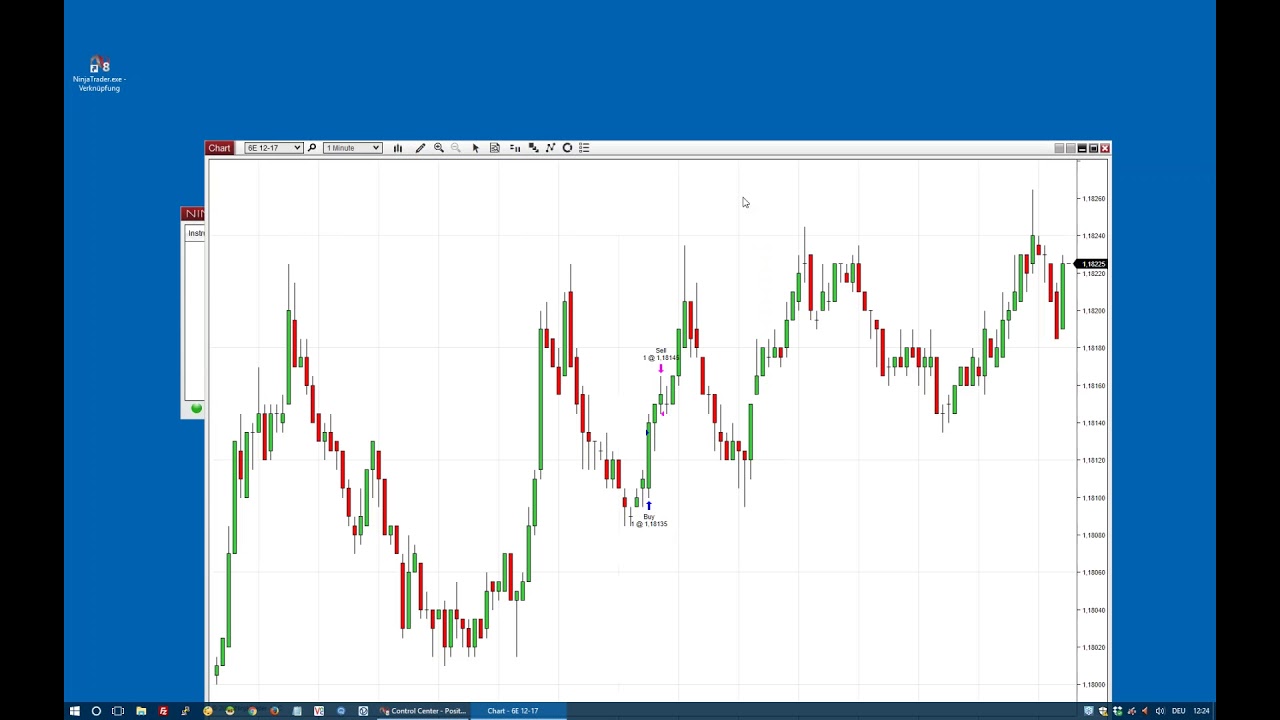Open the indicators icon
The height and width of the screenshot is (720, 1280).
[x=550, y=148]
